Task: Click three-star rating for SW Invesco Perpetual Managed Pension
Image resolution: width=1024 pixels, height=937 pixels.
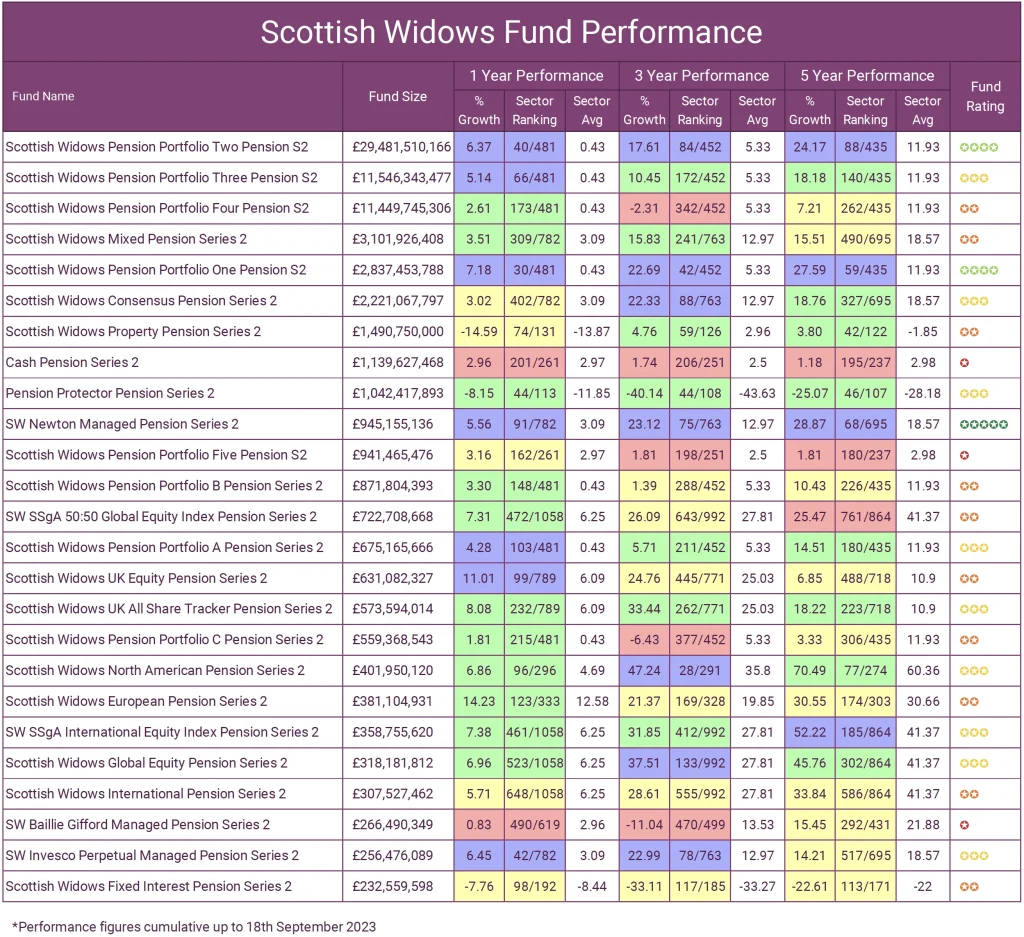Action: coord(985,855)
